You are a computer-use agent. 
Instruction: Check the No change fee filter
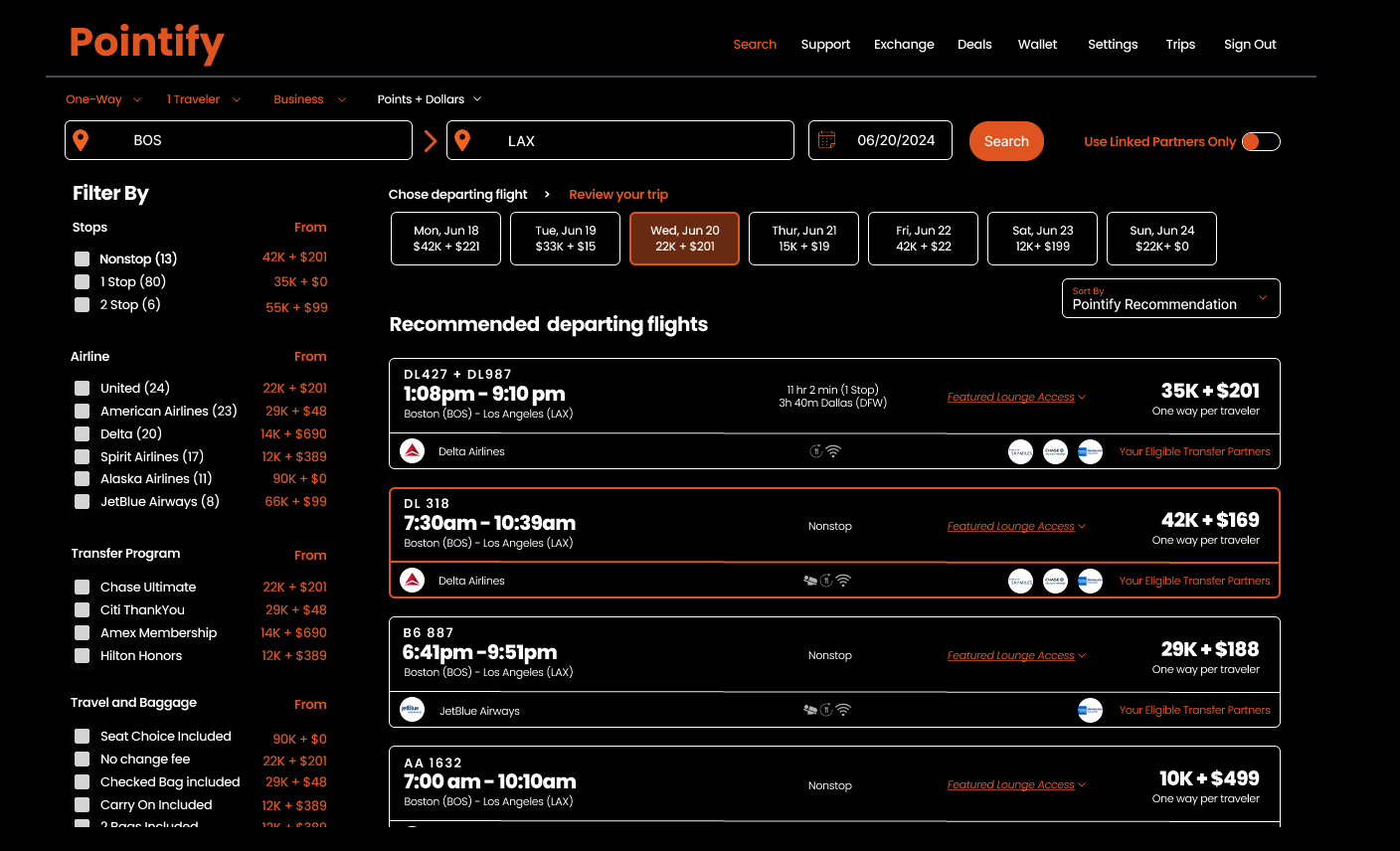[x=82, y=759]
